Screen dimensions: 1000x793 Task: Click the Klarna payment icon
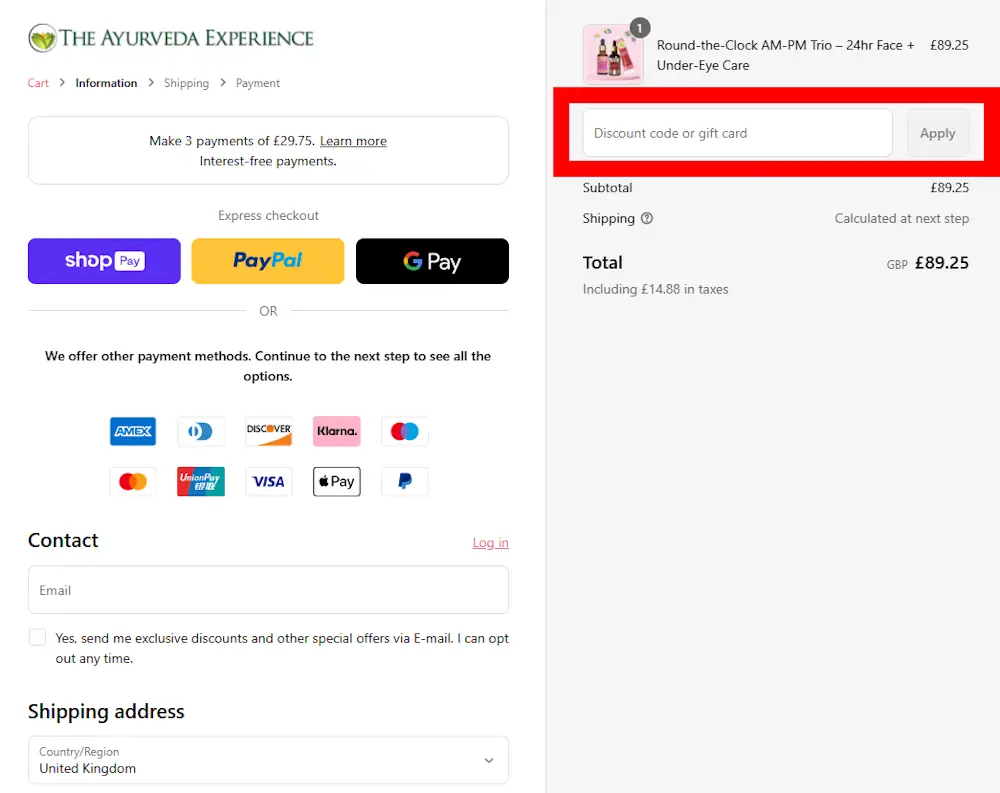[x=337, y=431]
